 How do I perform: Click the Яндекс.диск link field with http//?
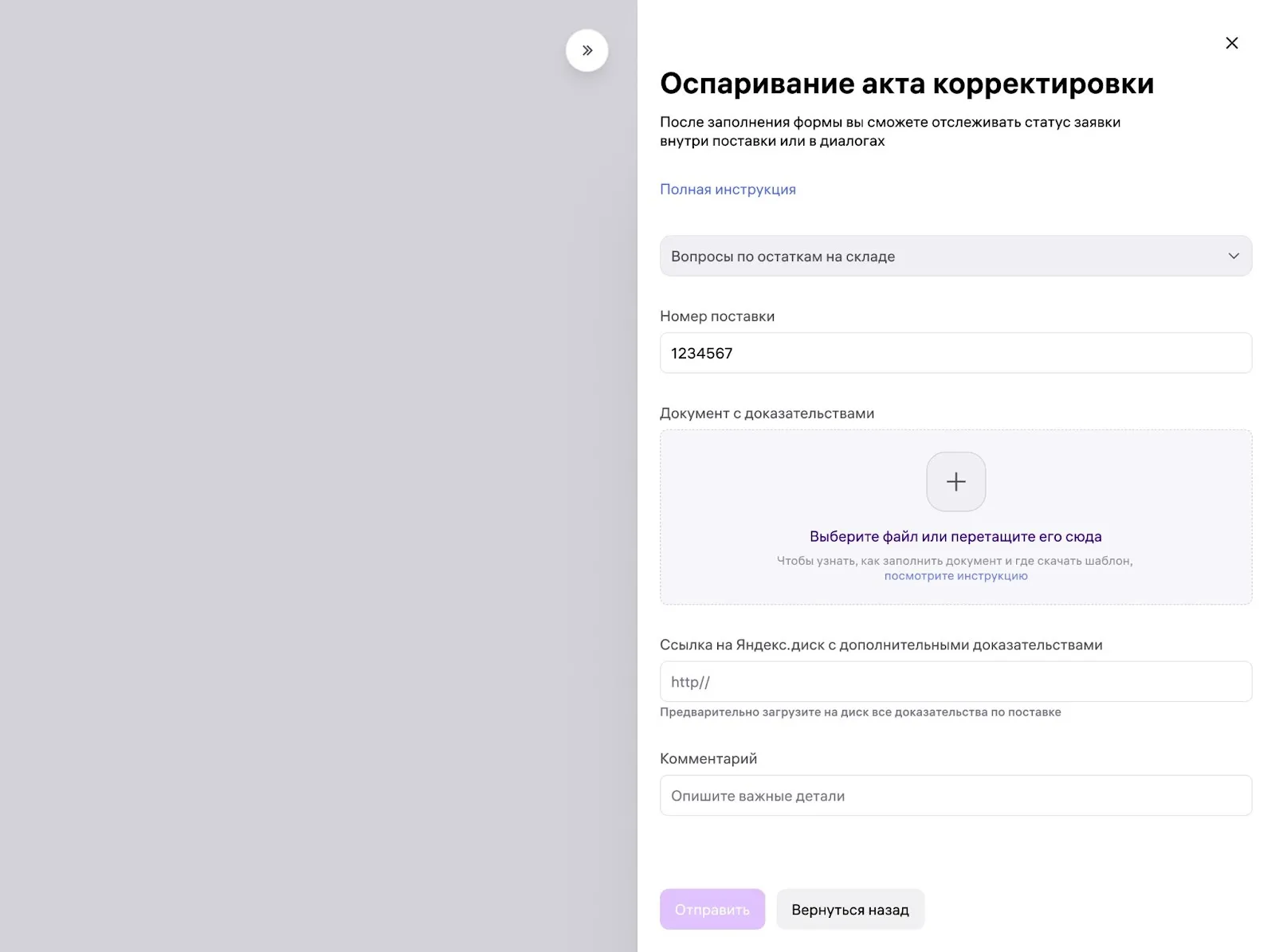point(955,682)
